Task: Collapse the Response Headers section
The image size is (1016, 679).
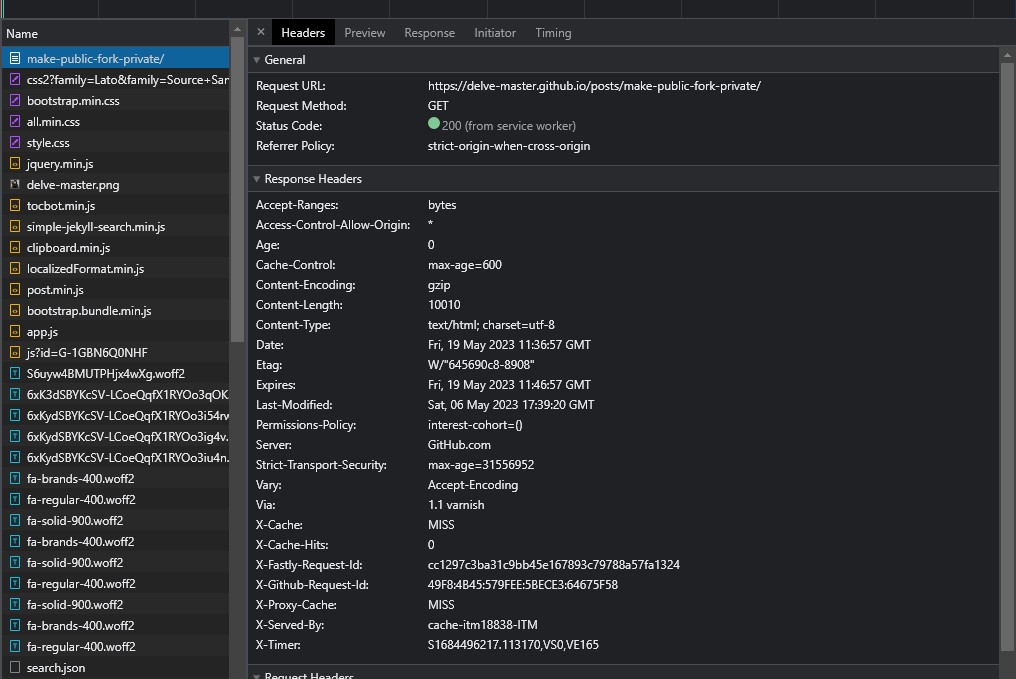Action: tap(257, 179)
